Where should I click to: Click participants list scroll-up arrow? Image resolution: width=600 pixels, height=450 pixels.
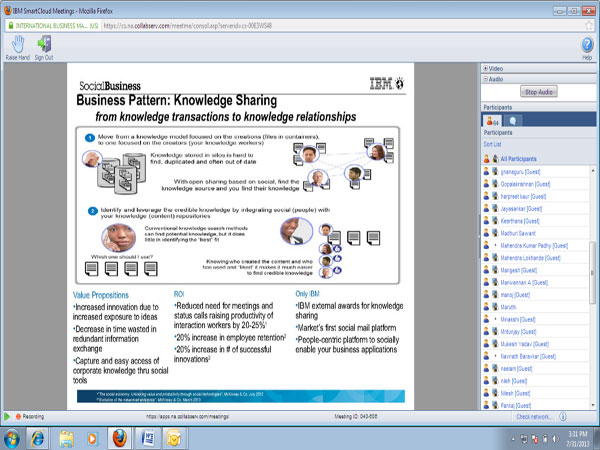point(593,170)
